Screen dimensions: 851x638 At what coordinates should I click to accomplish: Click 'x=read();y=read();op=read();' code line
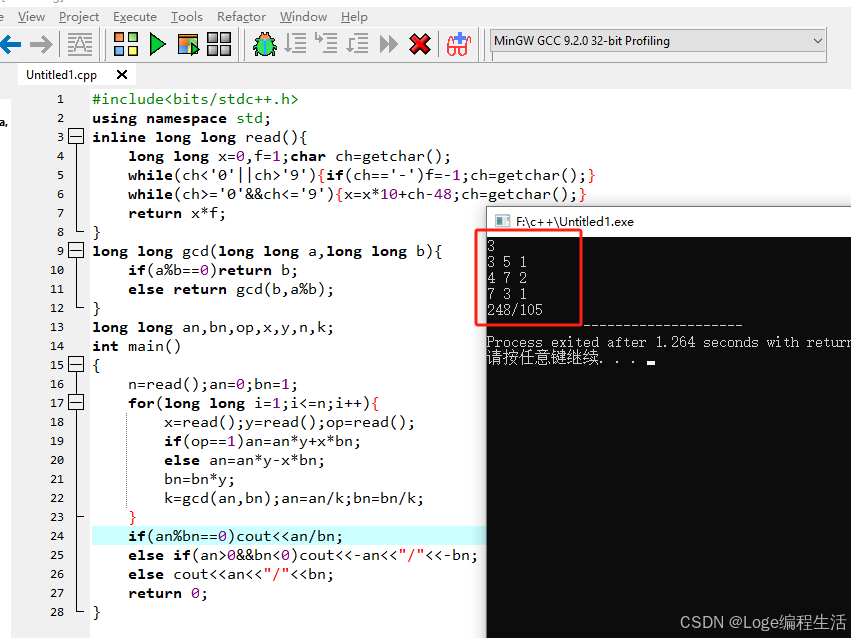pyautogui.click(x=289, y=422)
